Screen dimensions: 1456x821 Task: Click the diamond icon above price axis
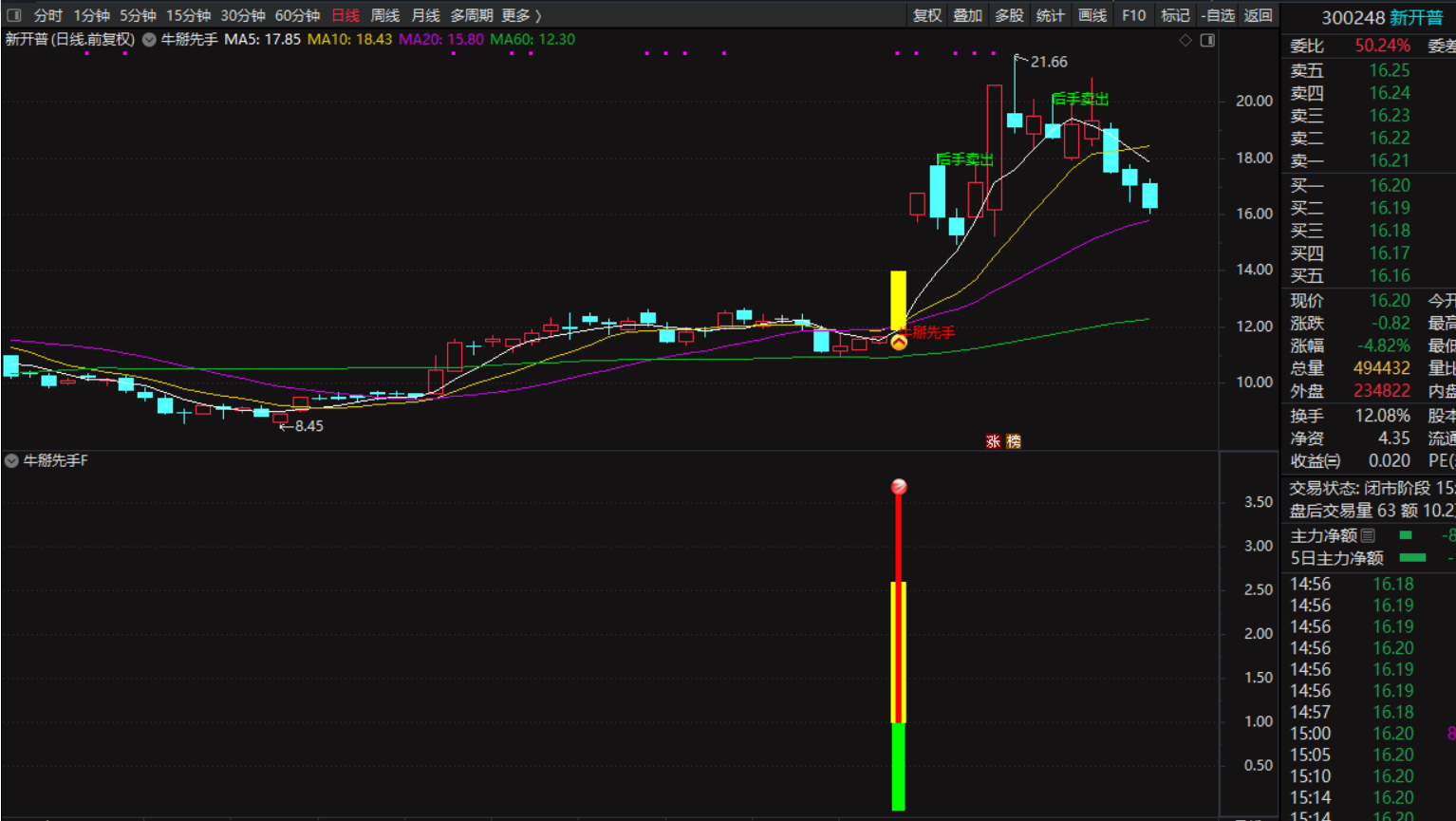1185,40
